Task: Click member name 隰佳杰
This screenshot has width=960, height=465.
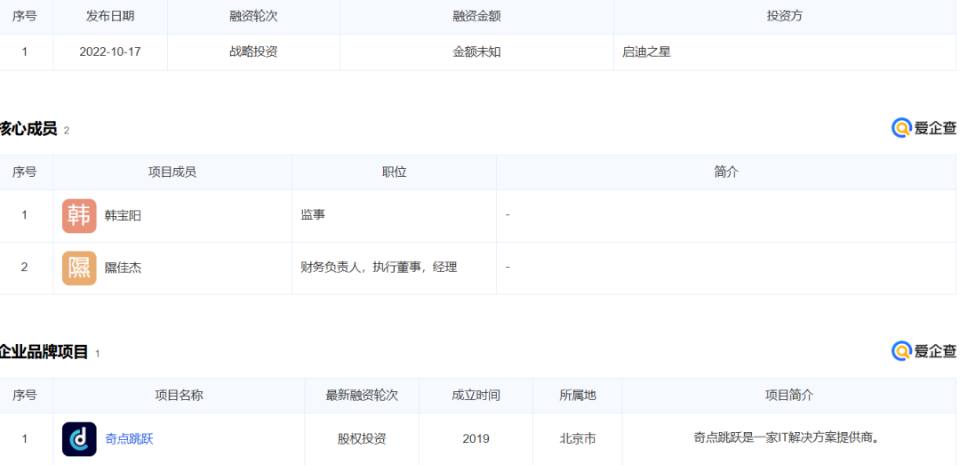Action: click(x=122, y=268)
